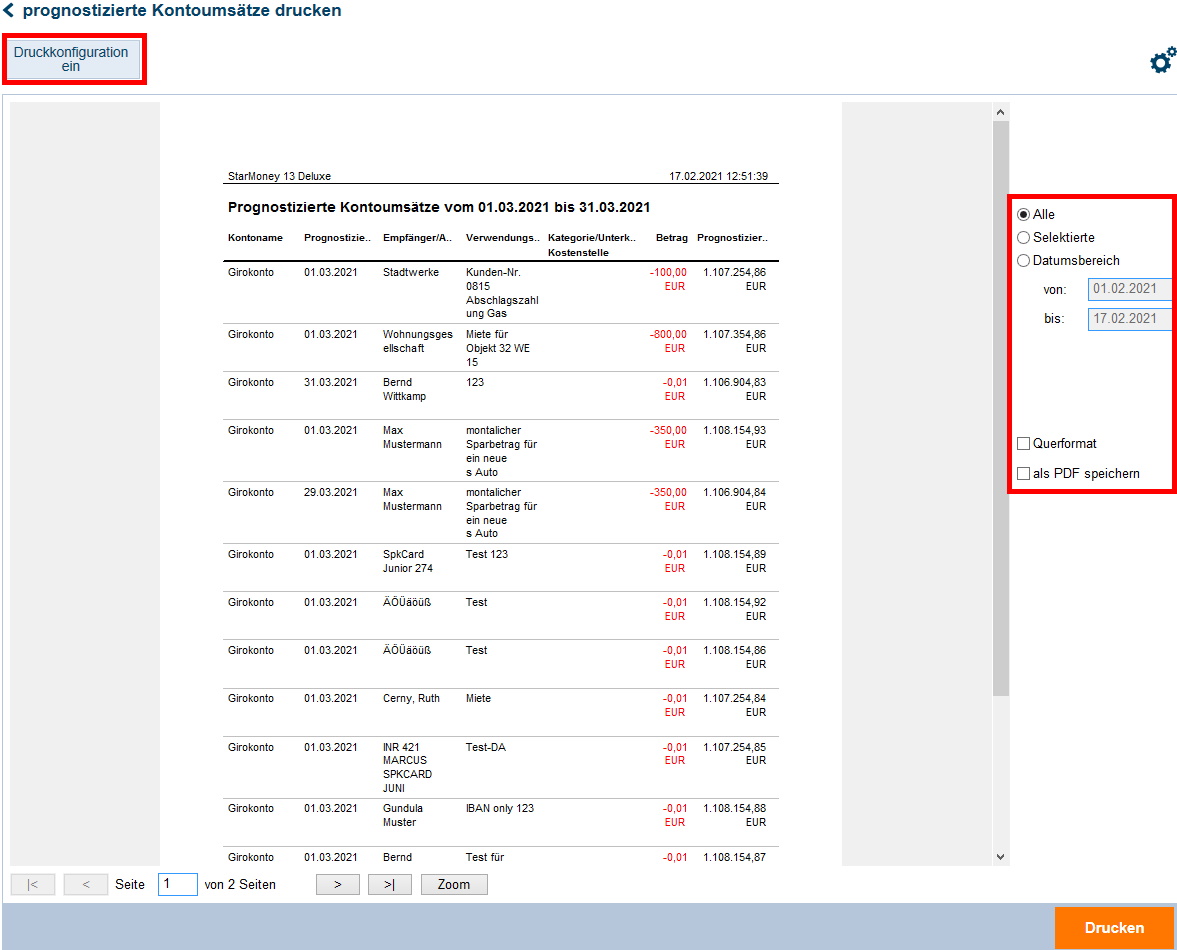Screen dimensions: 1177x950
Task: Click the Seite page number field
Action: pos(177,884)
